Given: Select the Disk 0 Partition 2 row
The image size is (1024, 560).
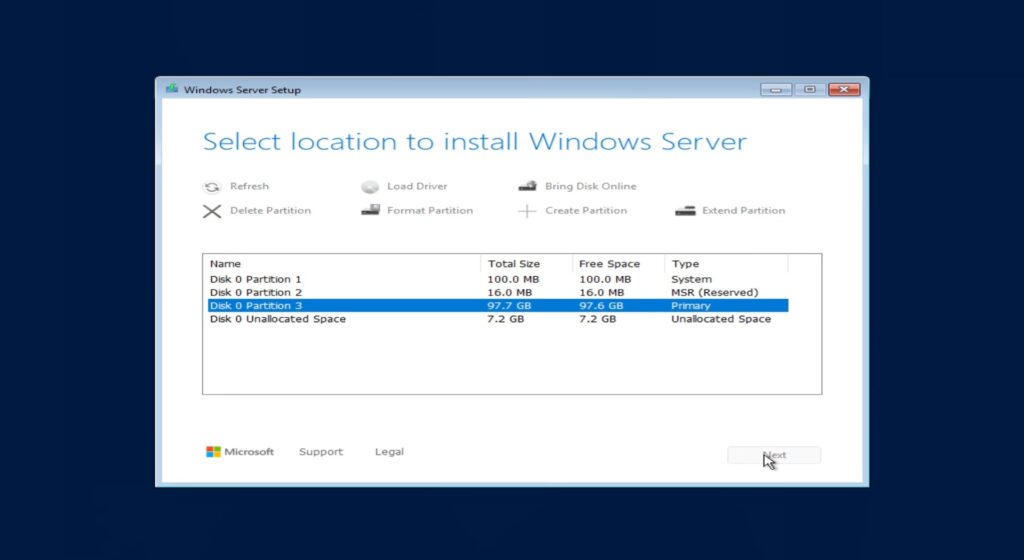Looking at the screenshot, I should [x=498, y=292].
